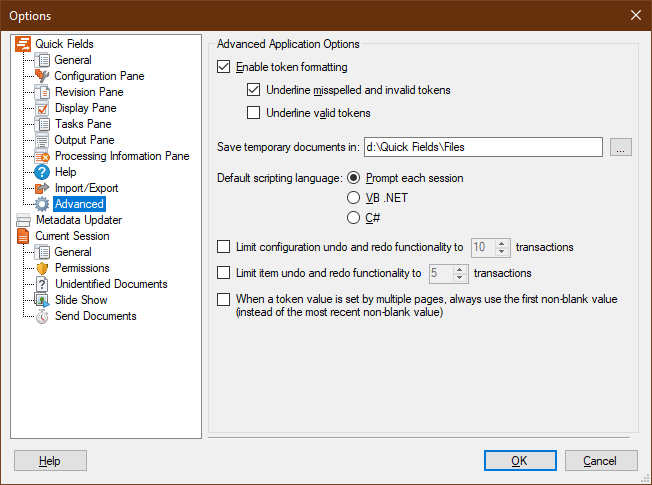Disable the Enable token formatting checkbox
Image resolution: width=652 pixels, height=485 pixels.
click(223, 68)
